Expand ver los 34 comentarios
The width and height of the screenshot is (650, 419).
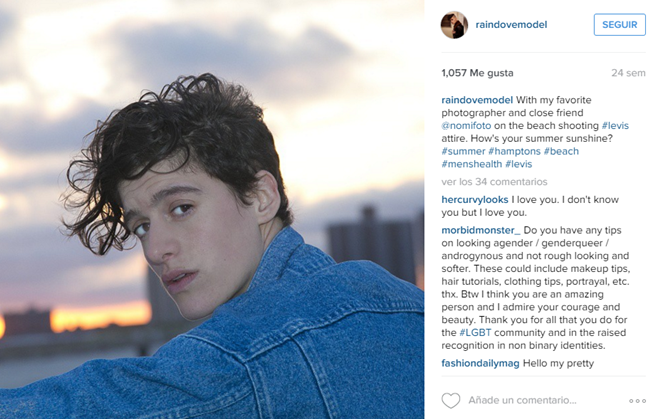click(x=494, y=182)
